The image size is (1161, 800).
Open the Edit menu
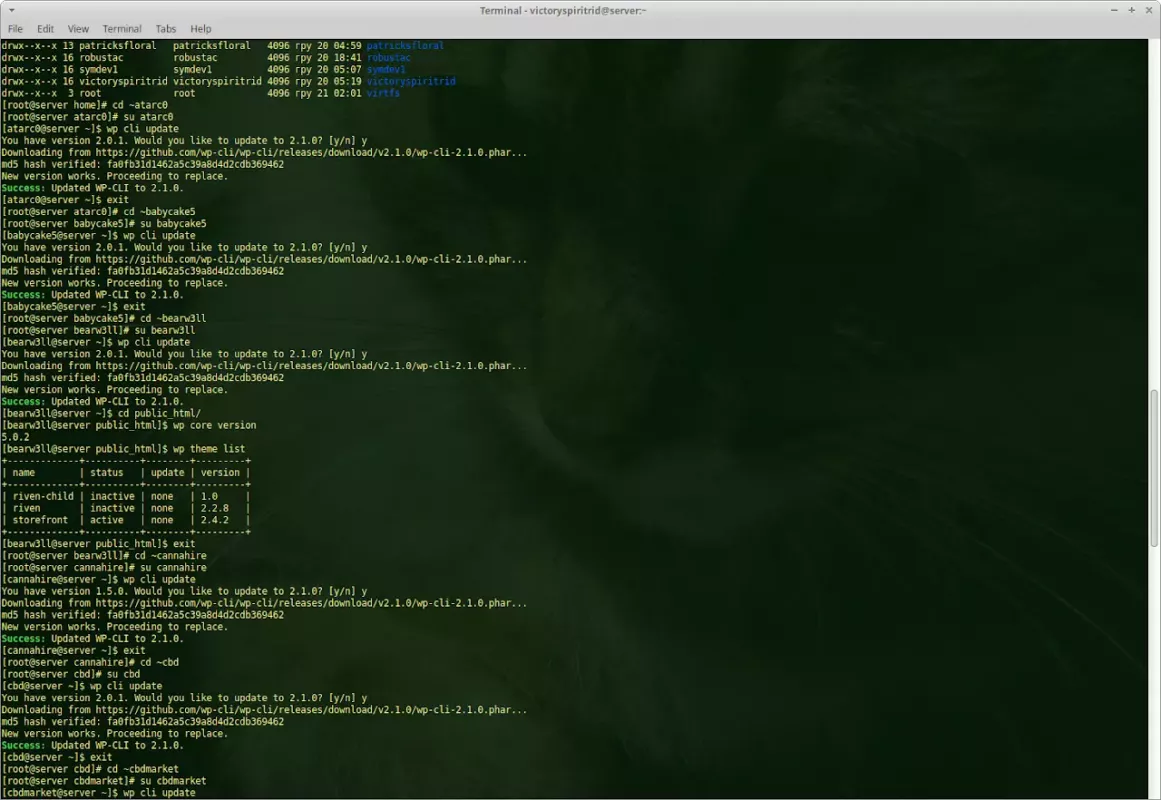click(x=46, y=29)
